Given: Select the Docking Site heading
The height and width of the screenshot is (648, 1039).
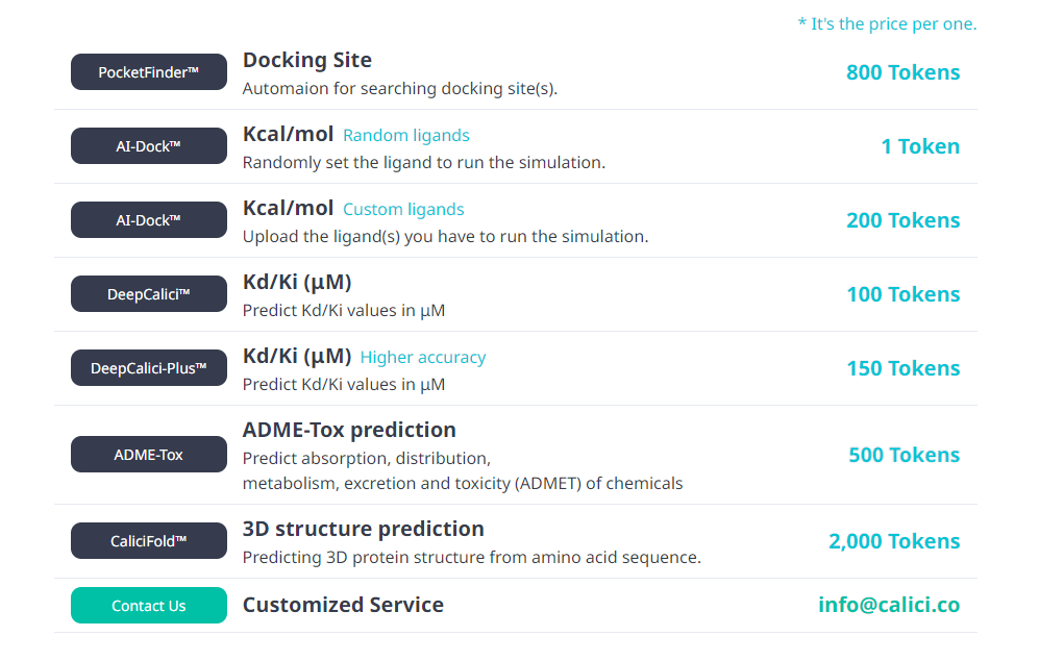Looking at the screenshot, I should pos(307,60).
